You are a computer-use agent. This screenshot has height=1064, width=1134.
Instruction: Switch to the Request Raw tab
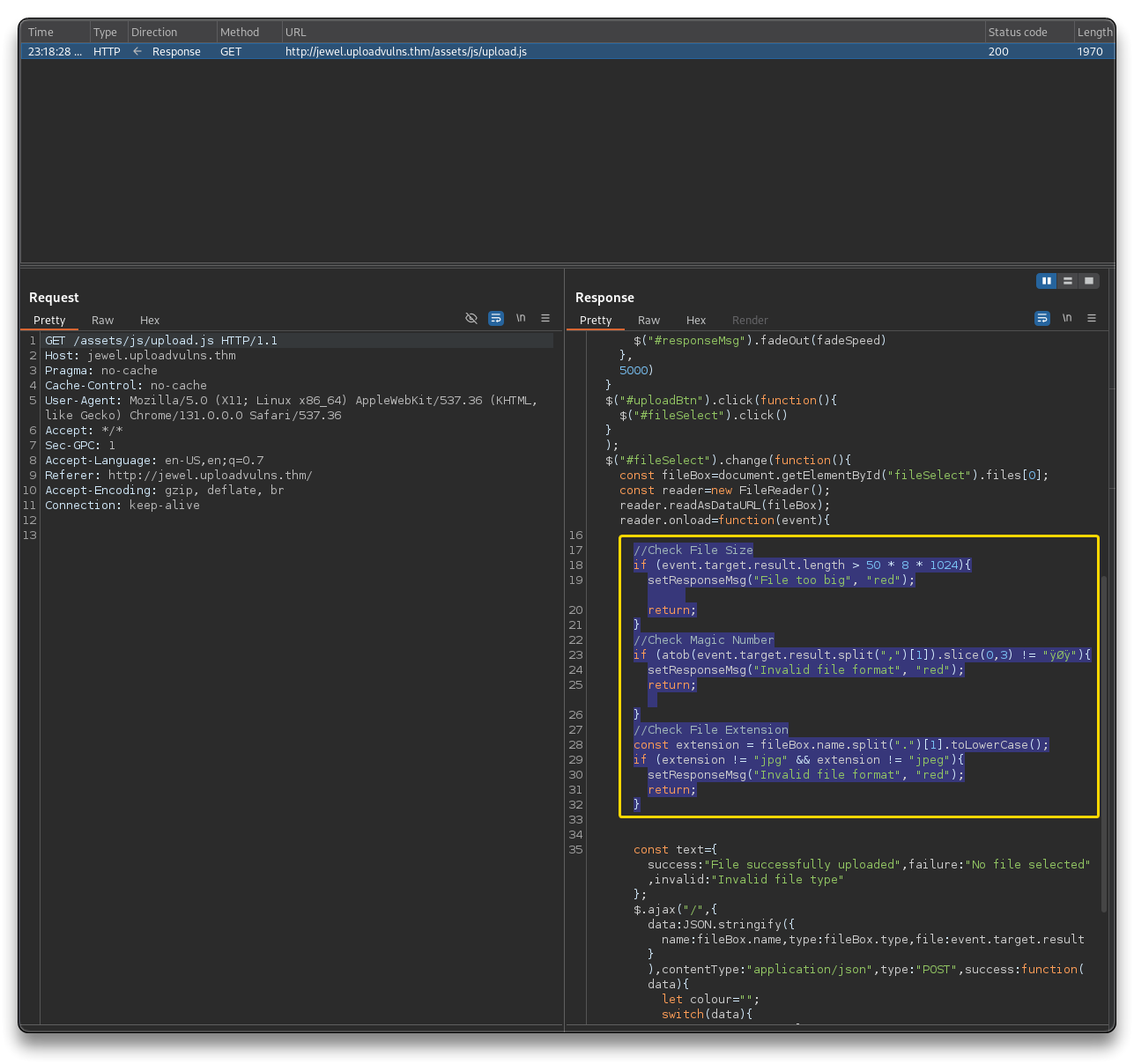[102, 321]
